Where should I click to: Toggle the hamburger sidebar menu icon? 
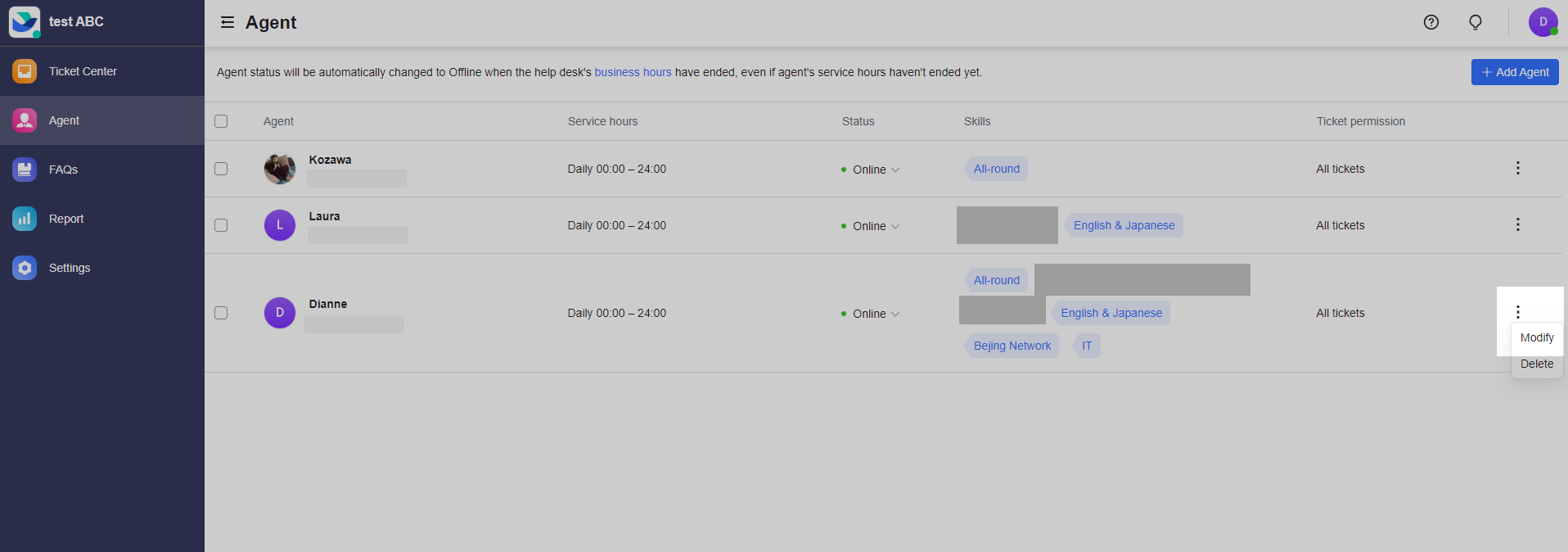click(x=228, y=22)
